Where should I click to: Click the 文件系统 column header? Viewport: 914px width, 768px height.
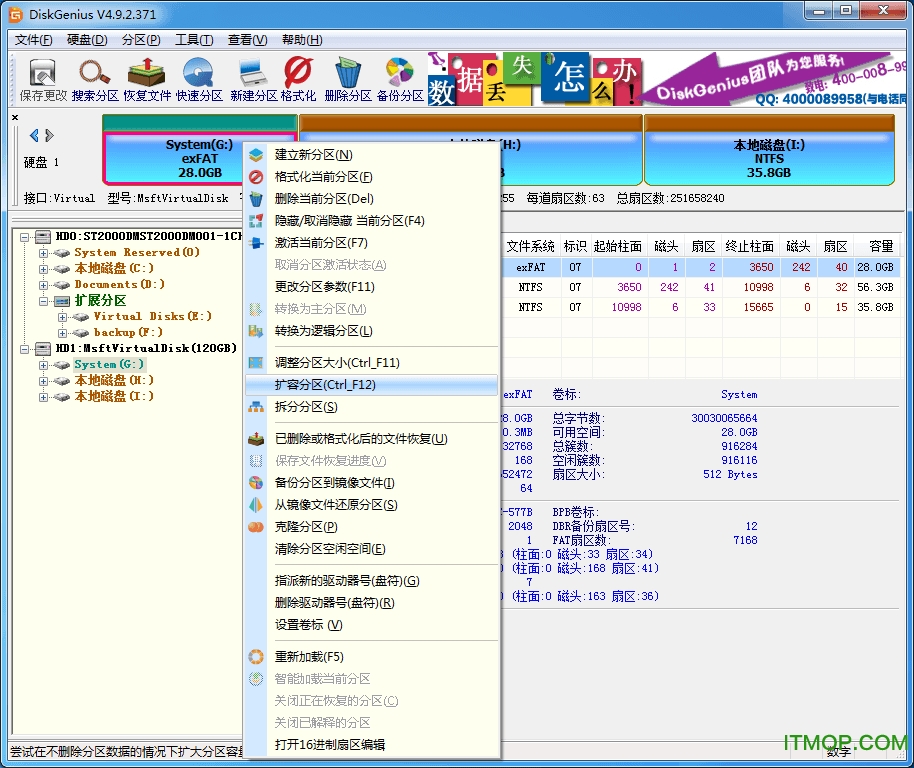(530, 246)
